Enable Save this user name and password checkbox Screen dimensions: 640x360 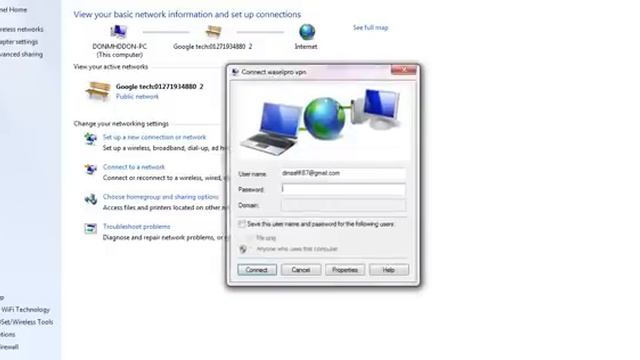[x=242, y=224]
